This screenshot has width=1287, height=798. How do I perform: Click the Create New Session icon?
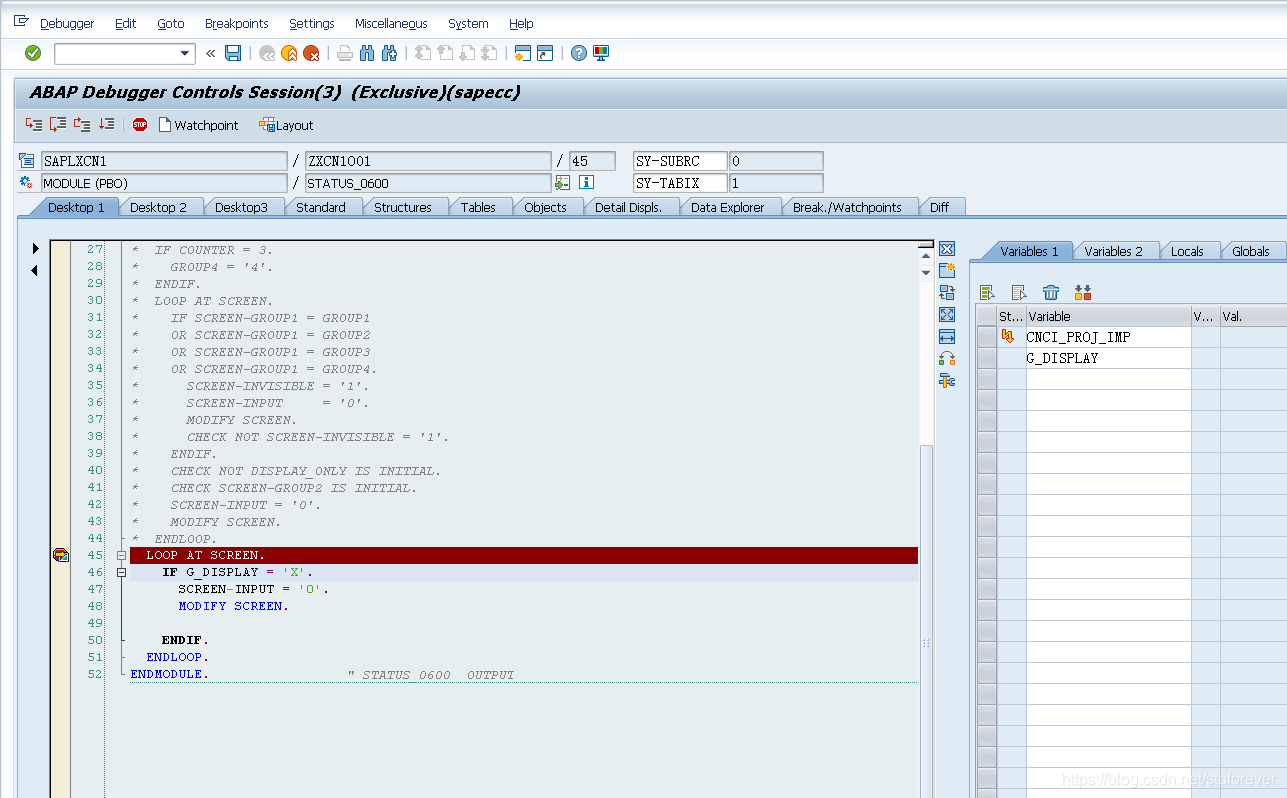[523, 53]
